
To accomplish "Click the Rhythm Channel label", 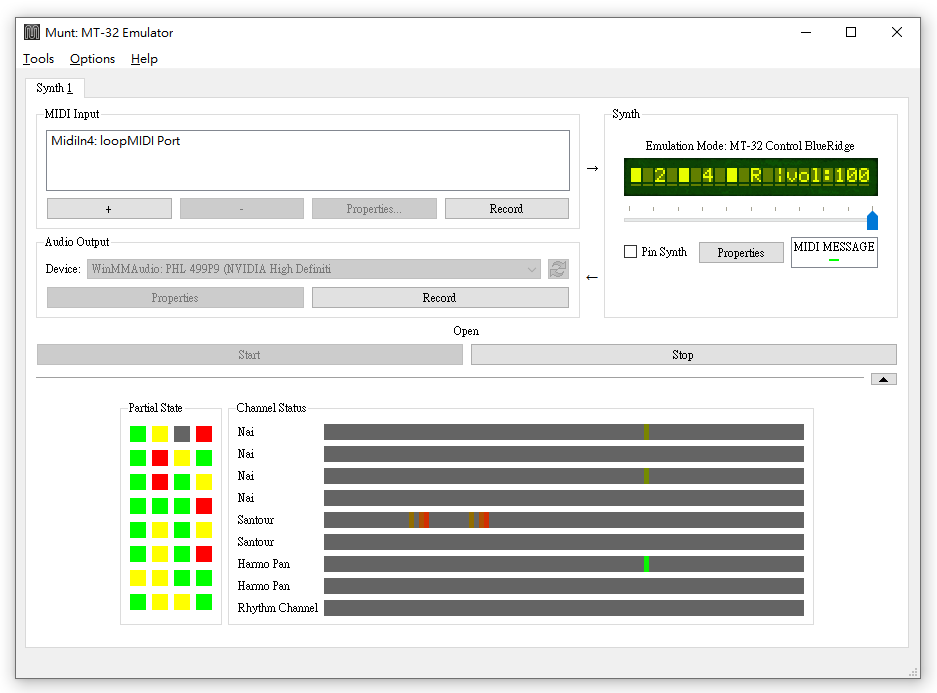I will [x=278, y=608].
